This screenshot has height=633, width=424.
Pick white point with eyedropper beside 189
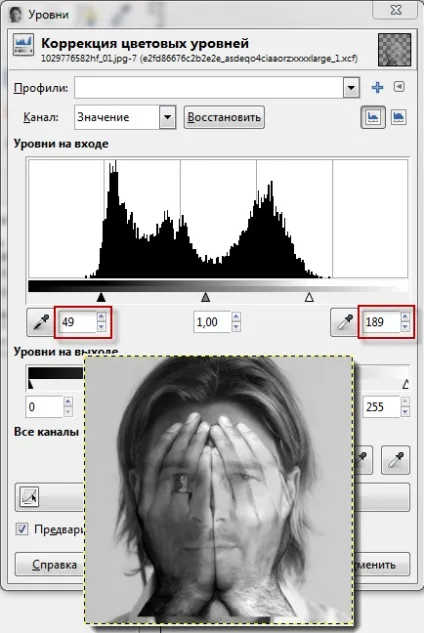click(344, 322)
